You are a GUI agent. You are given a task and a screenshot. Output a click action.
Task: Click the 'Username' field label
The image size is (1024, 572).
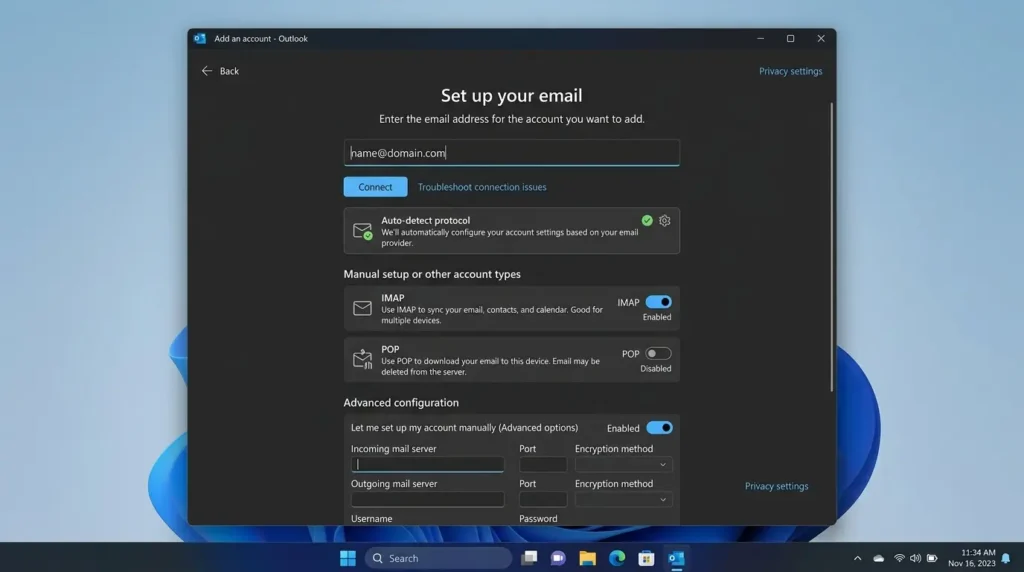pyautogui.click(x=372, y=518)
